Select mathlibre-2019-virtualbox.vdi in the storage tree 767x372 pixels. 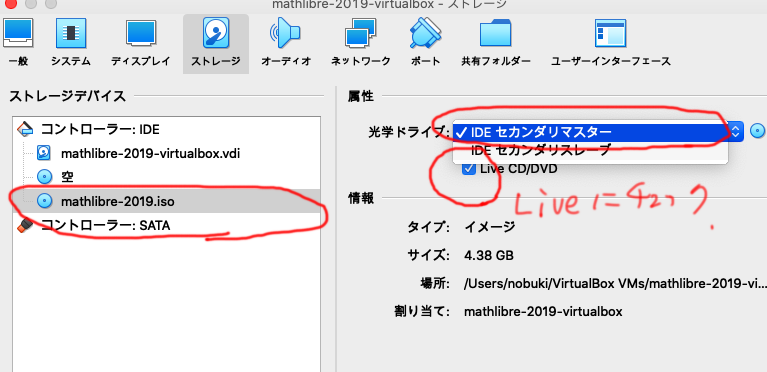pos(150,154)
